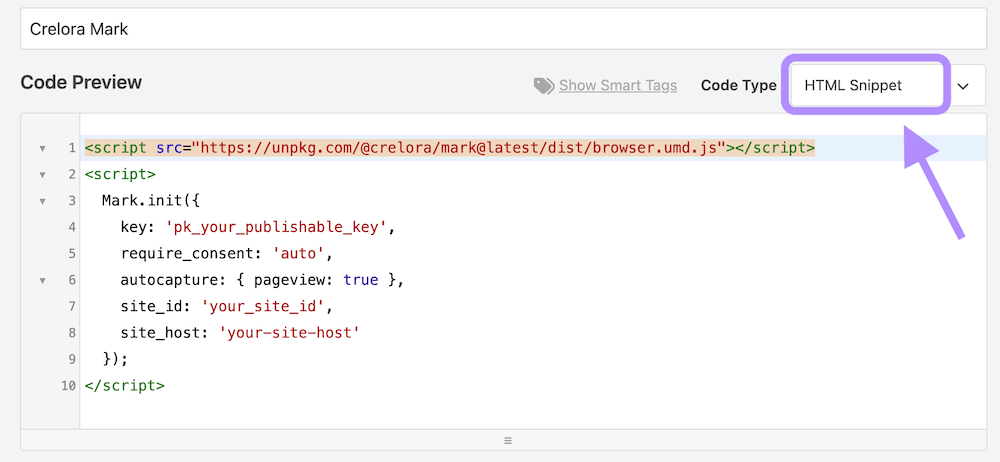The height and width of the screenshot is (462, 1000).
Task: Click the editor resize handle at the bottom
Action: pos(508,440)
